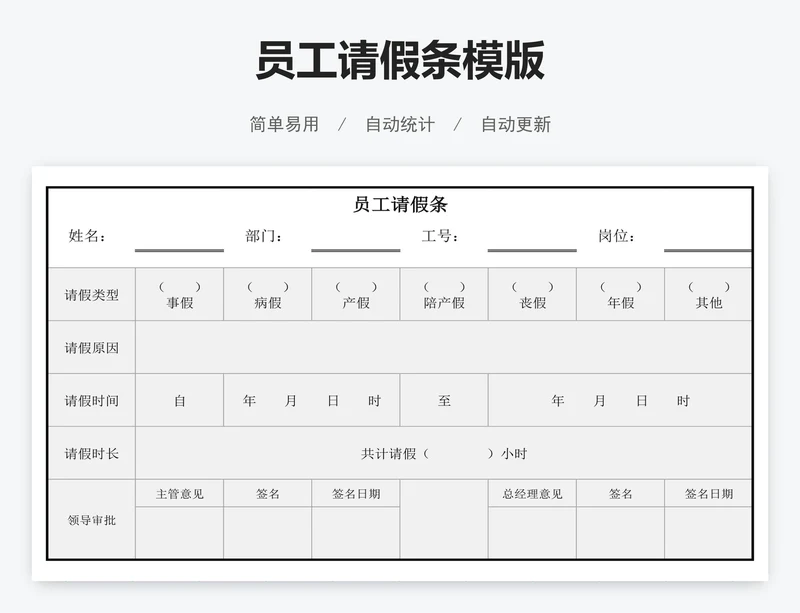Click the 工号: label

[440, 236]
